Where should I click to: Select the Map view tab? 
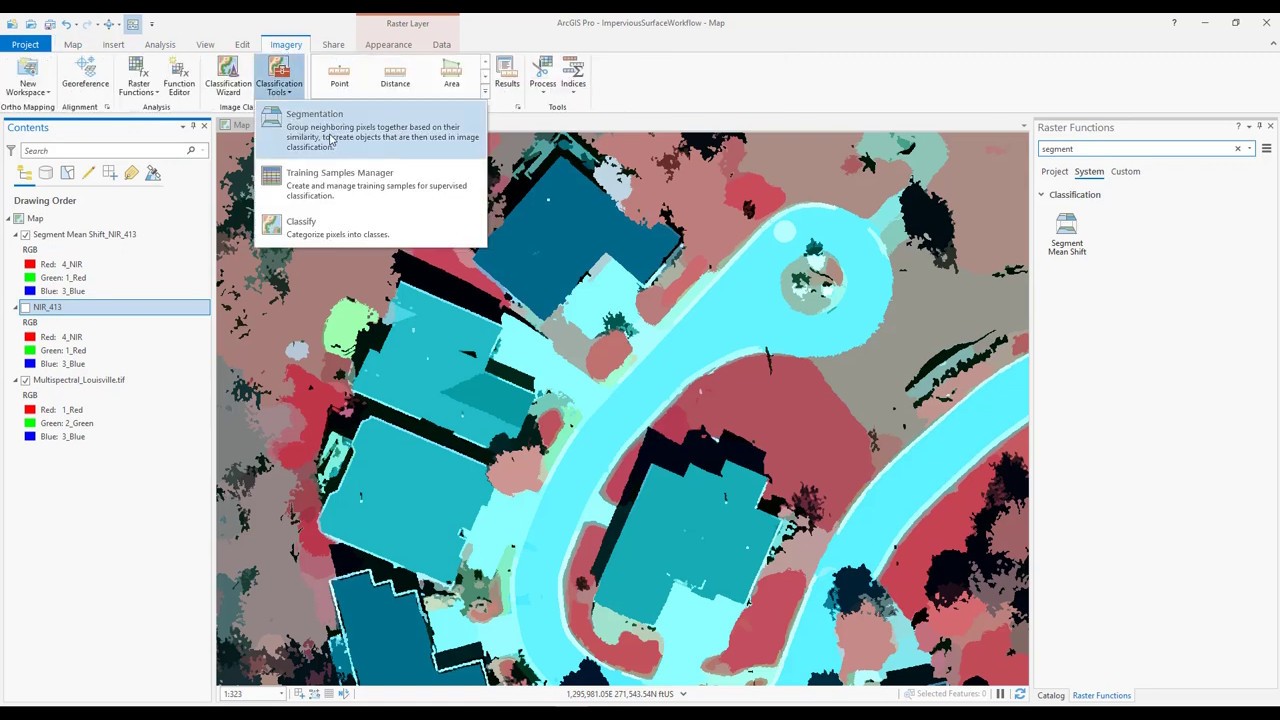coord(236,125)
